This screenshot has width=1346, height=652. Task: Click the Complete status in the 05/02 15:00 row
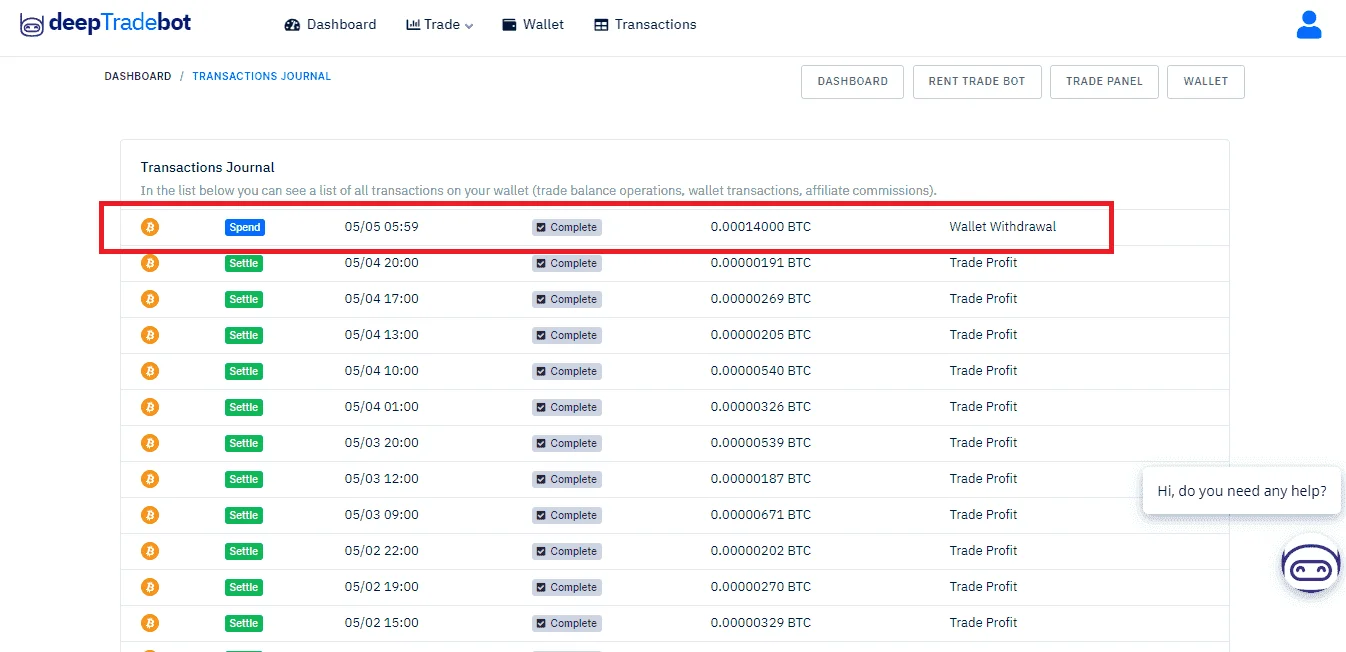(x=567, y=623)
